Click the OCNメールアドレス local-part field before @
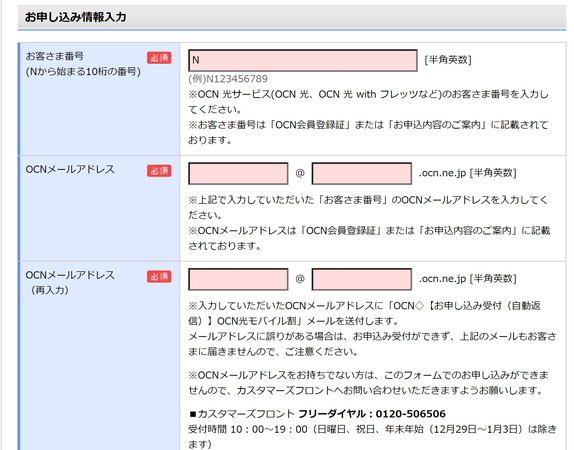Image resolution: width=574 pixels, height=450 pixels. coord(238,174)
